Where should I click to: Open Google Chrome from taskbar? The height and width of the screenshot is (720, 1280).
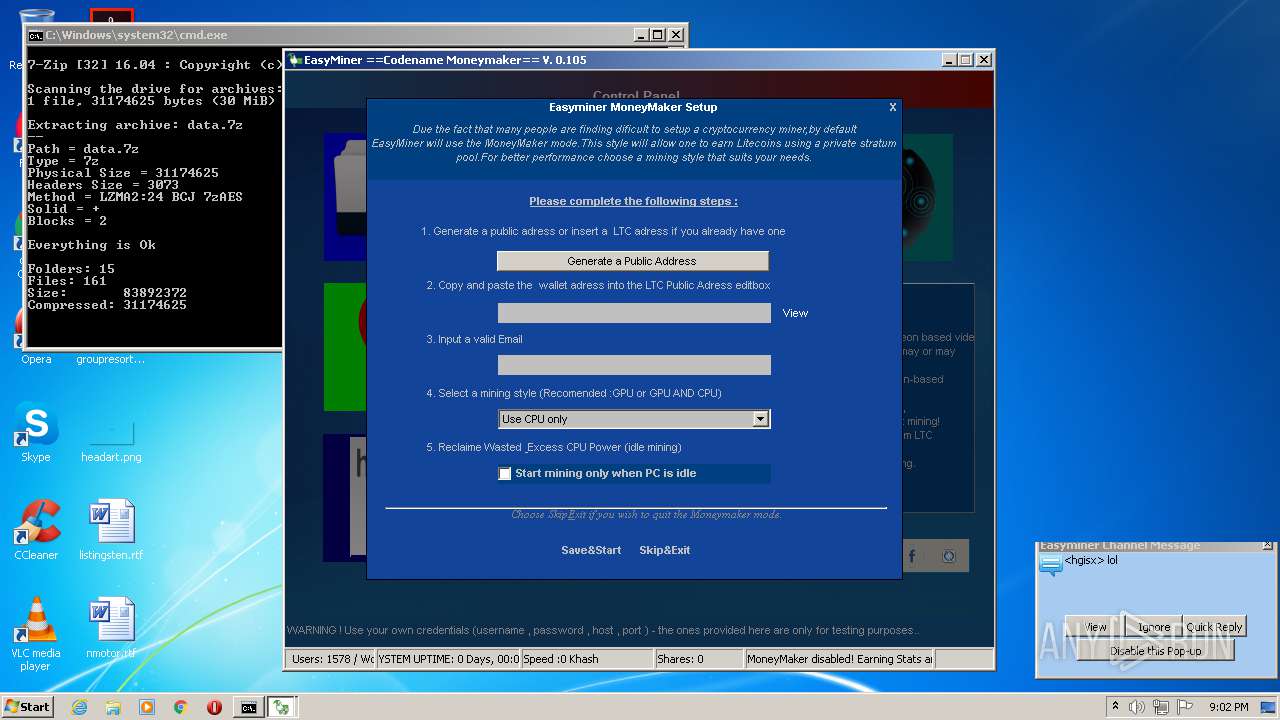[181, 707]
